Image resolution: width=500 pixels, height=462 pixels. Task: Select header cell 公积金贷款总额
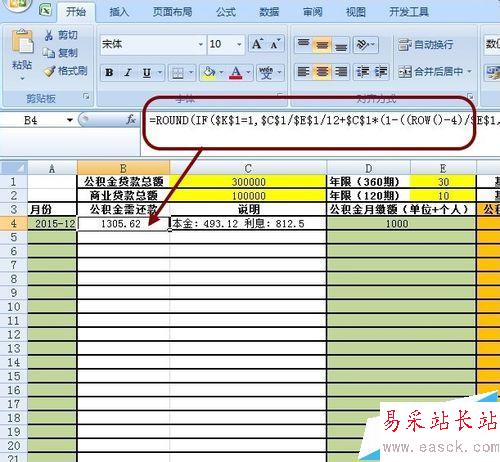(x=123, y=182)
